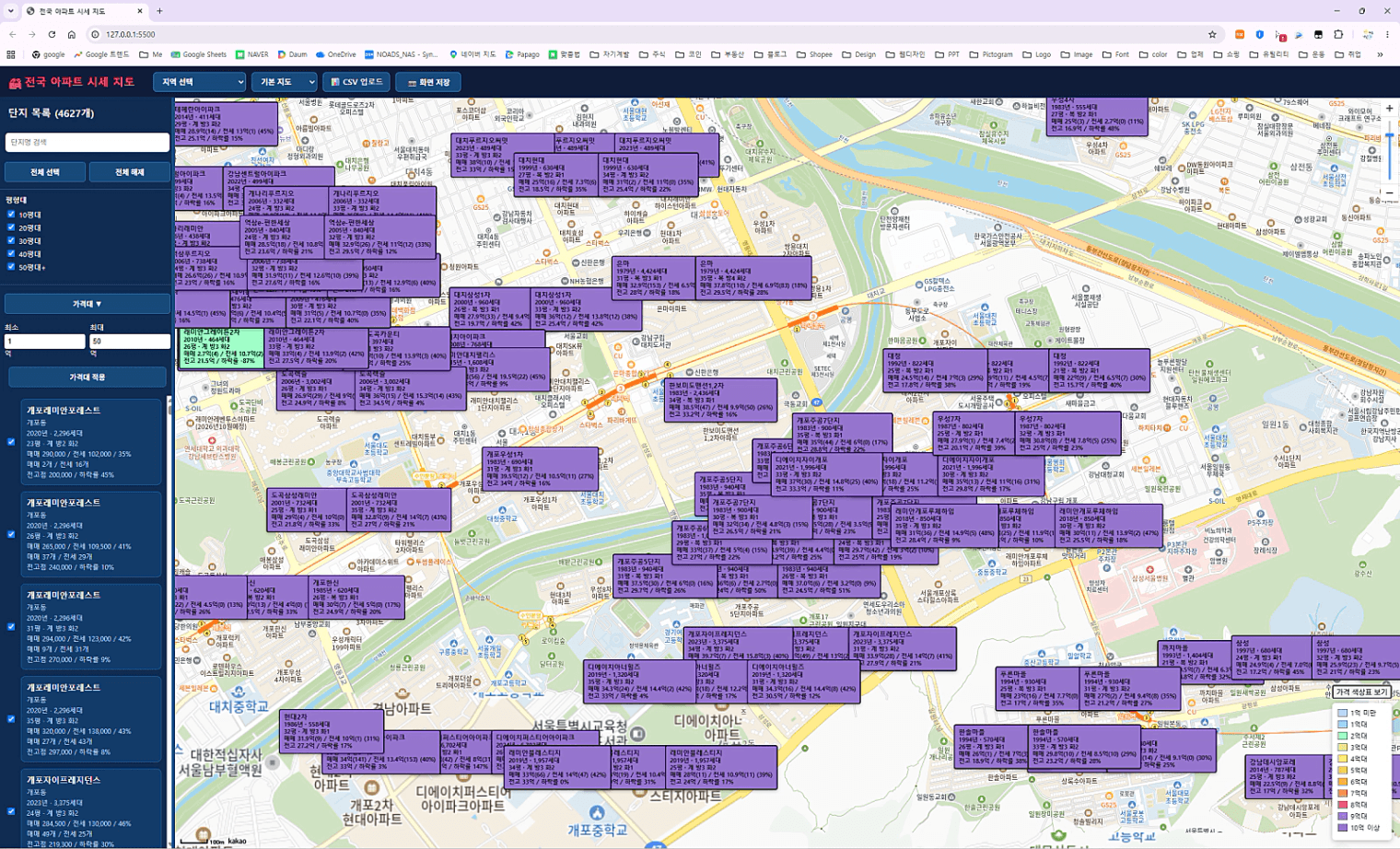Toggle checkbox for 개포래미안포레스트 31평 listing
1400x849 pixels.
pos(11,627)
